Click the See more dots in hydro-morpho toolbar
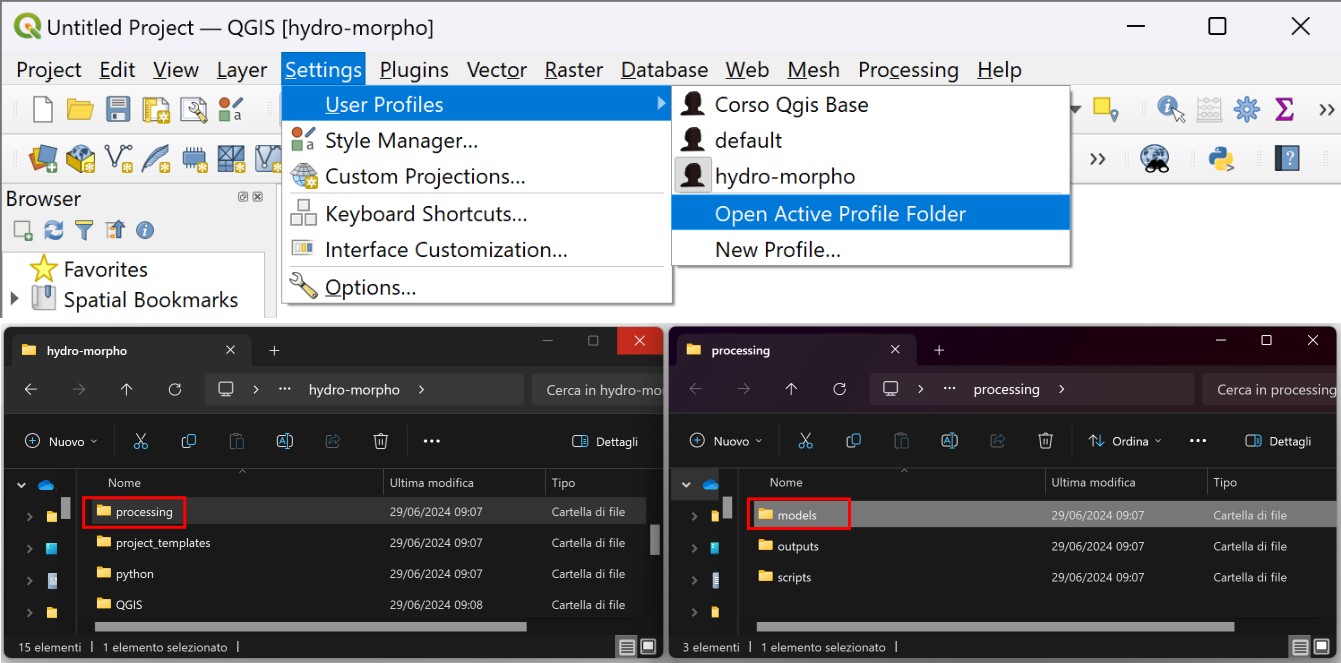This screenshot has width=1341, height=663. click(x=432, y=441)
